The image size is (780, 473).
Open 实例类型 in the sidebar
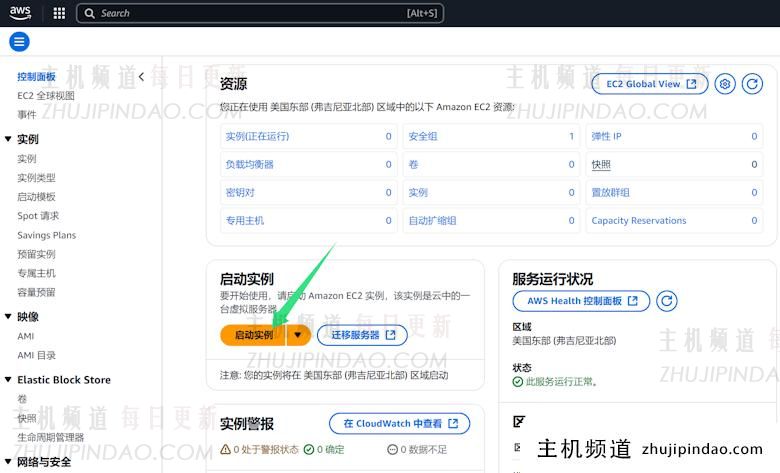pos(36,178)
